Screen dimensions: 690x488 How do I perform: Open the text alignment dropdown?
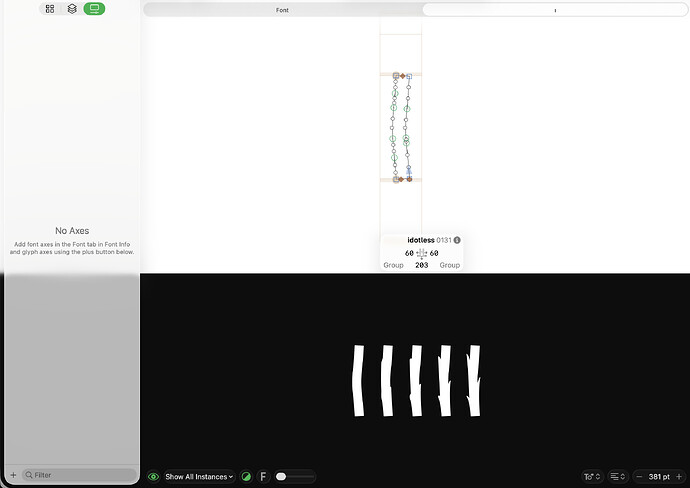[618, 477]
